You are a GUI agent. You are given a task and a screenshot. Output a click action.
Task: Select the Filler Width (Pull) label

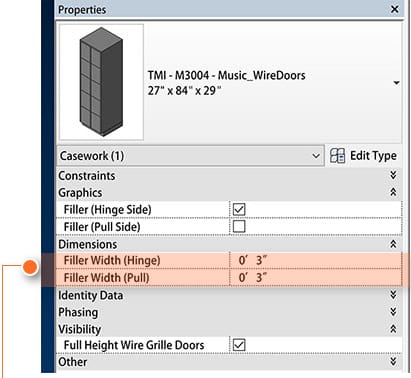pyautogui.click(x=106, y=278)
